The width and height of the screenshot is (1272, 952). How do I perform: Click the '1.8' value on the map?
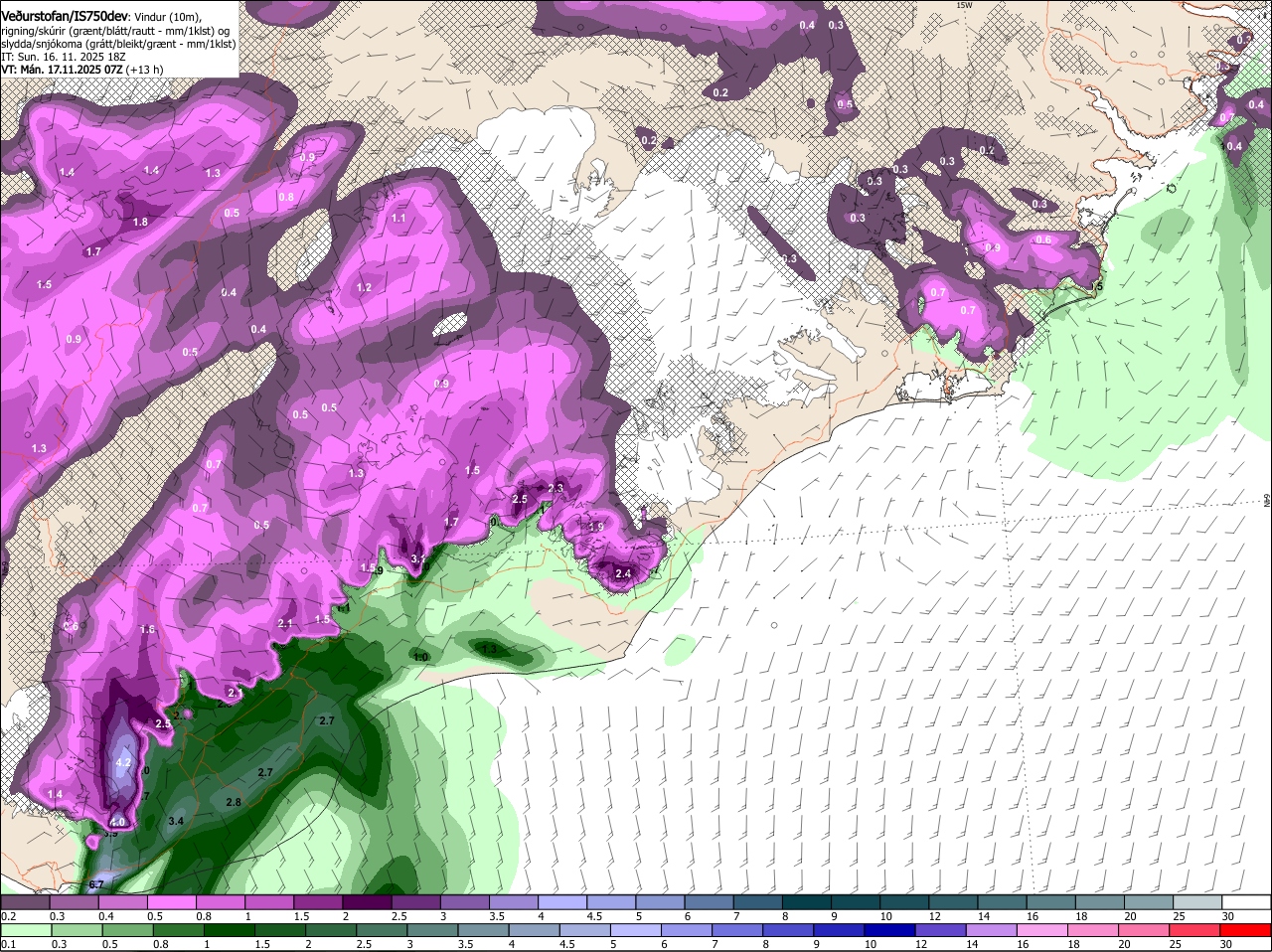pos(140,222)
